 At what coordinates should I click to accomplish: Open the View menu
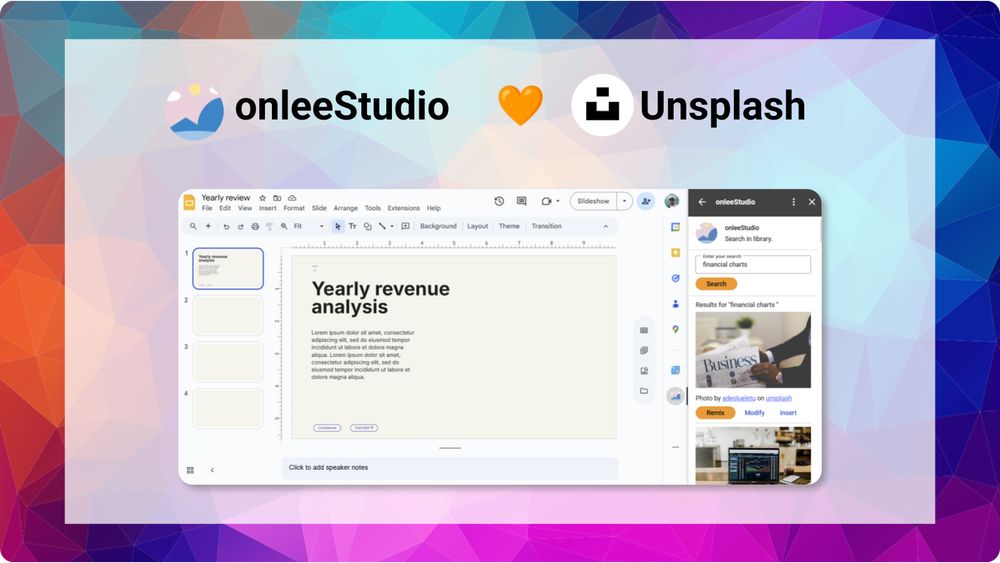[x=245, y=208]
